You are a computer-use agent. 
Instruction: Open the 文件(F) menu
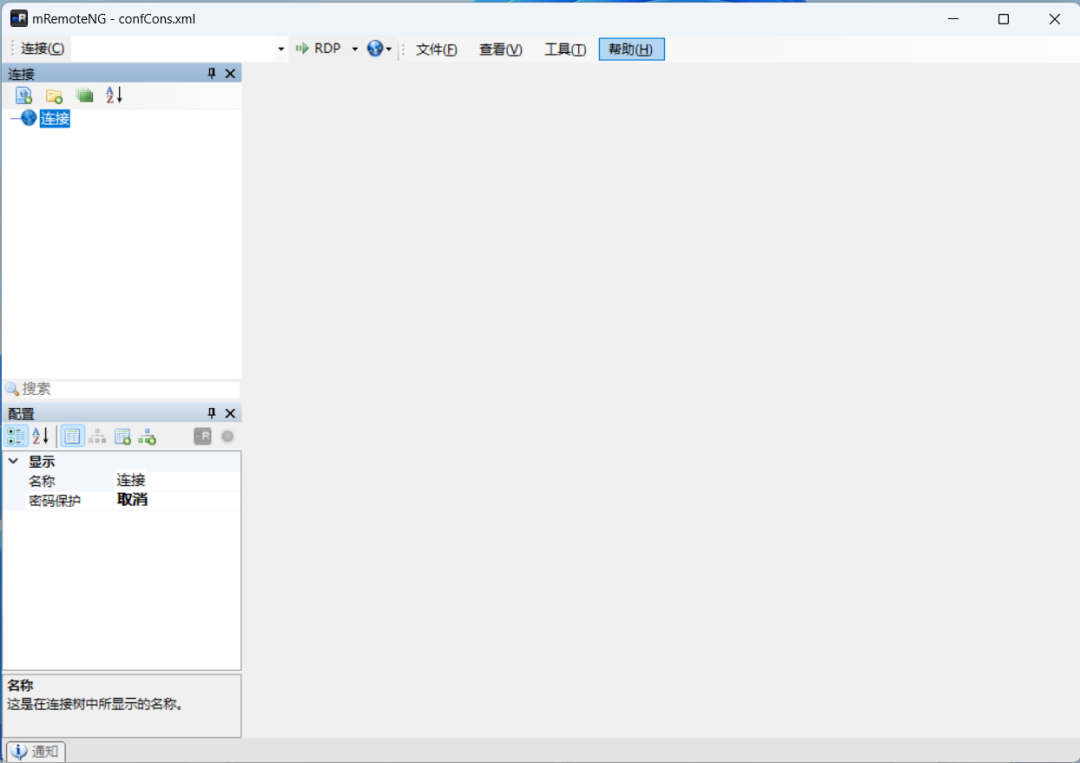pyautogui.click(x=437, y=49)
